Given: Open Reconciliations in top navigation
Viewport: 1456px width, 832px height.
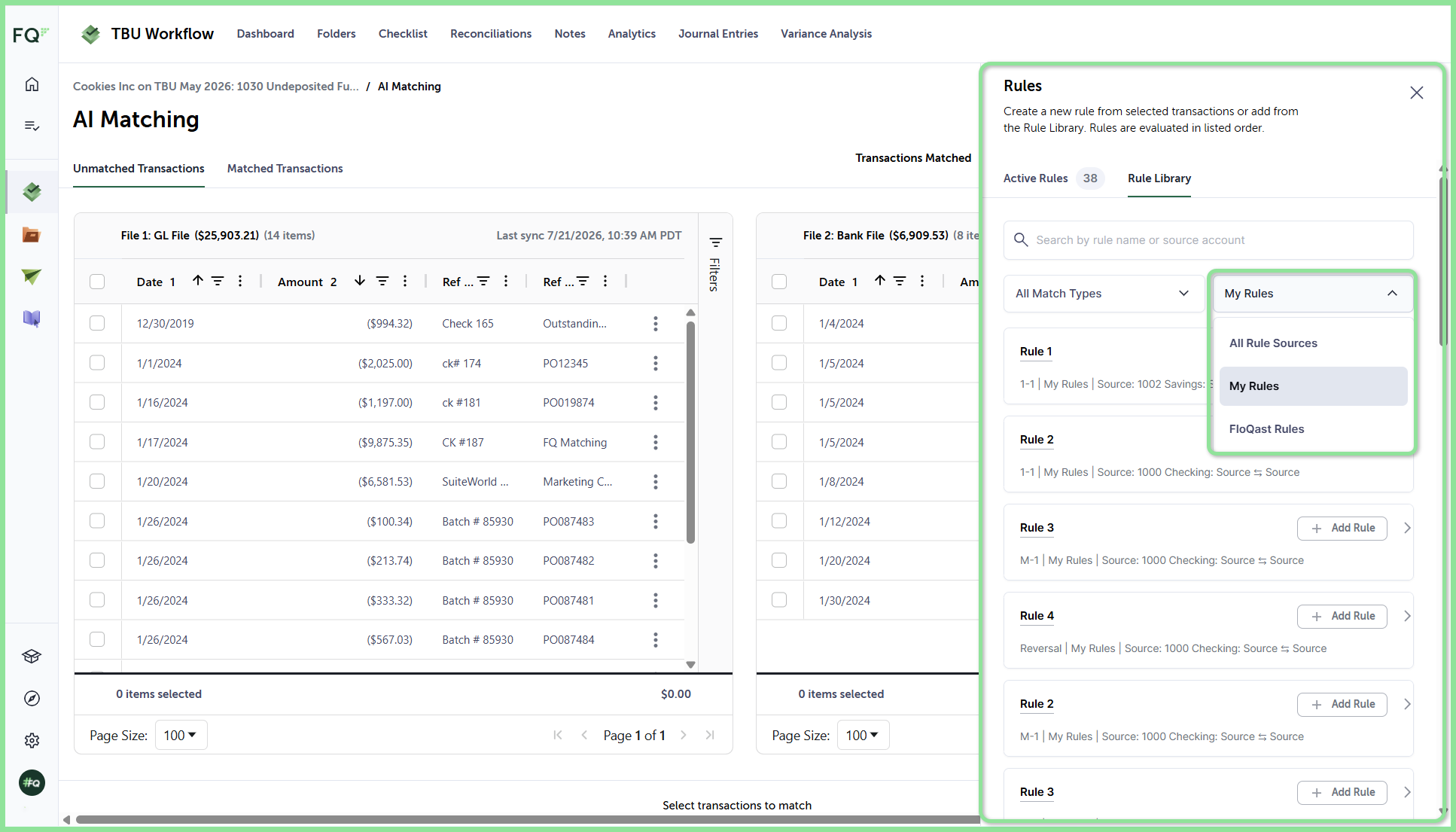Looking at the screenshot, I should pyautogui.click(x=491, y=34).
